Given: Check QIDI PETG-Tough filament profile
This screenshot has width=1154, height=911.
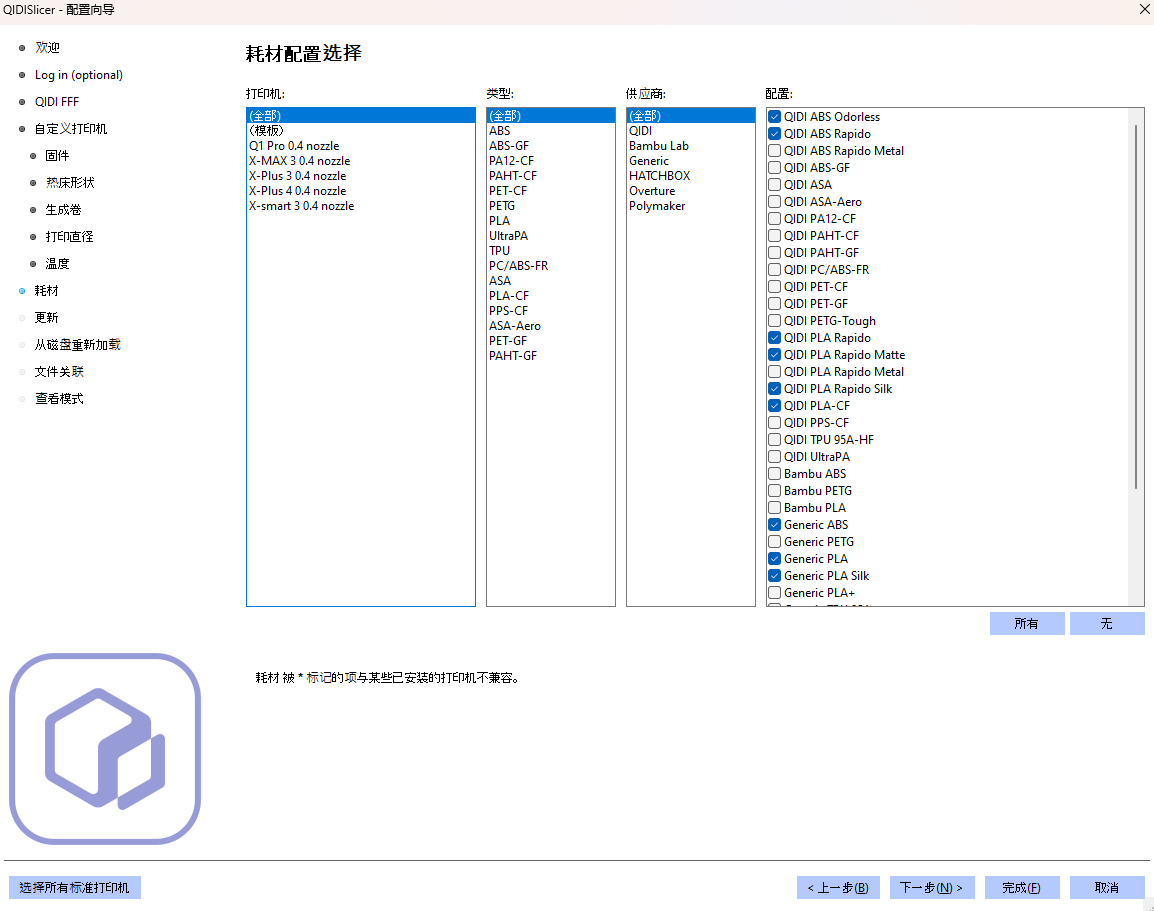Looking at the screenshot, I should pyautogui.click(x=774, y=320).
